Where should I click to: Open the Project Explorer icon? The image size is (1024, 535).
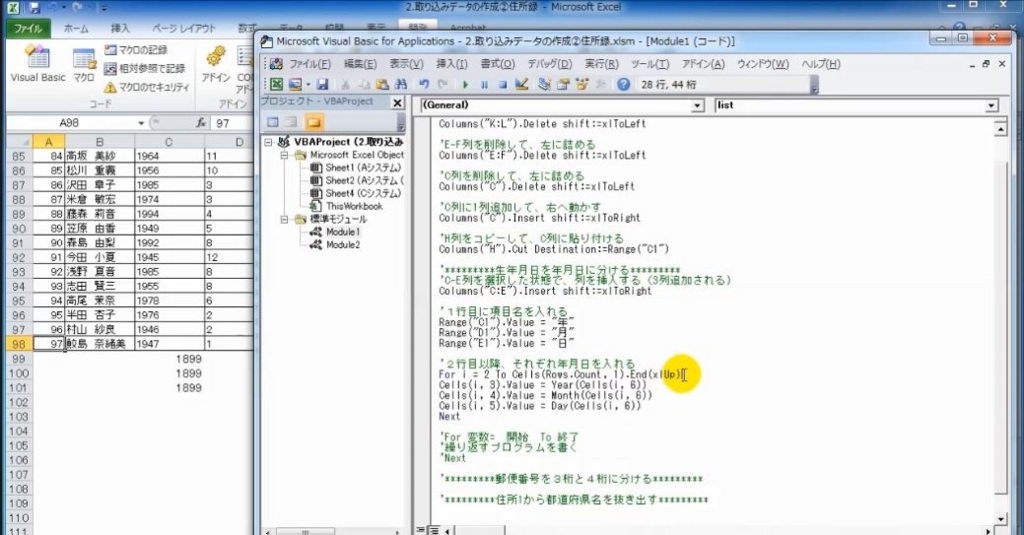tap(544, 84)
